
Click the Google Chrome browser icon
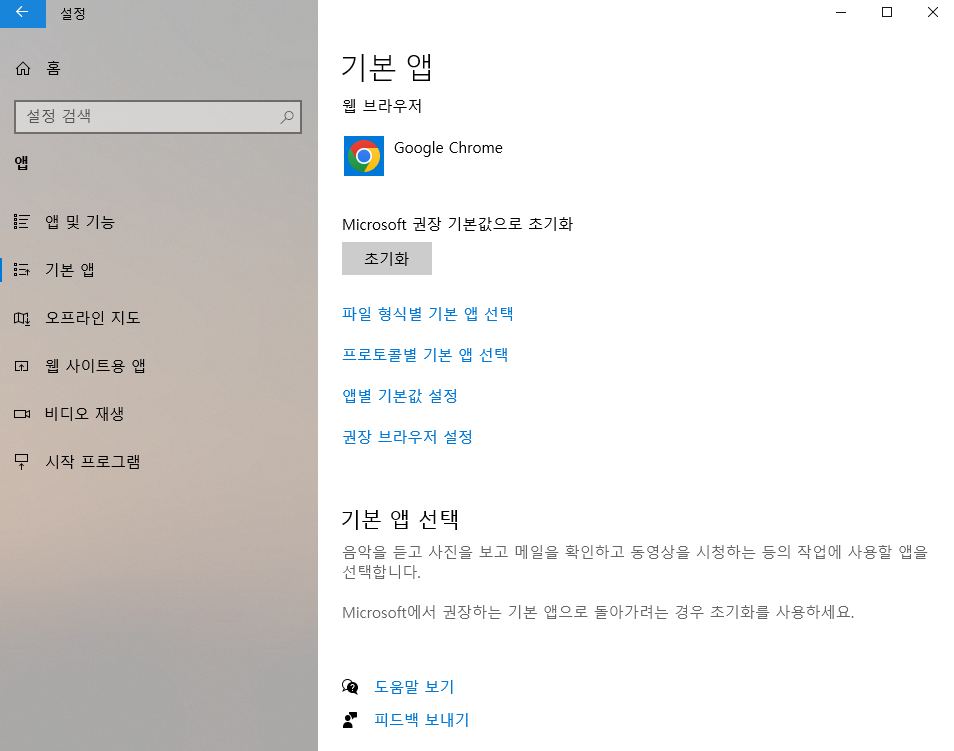click(364, 156)
